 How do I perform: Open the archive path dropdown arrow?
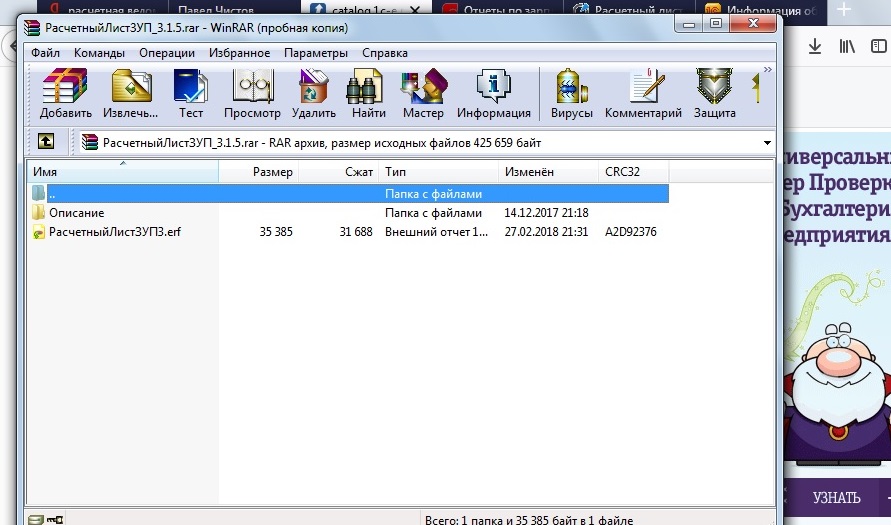click(x=767, y=143)
